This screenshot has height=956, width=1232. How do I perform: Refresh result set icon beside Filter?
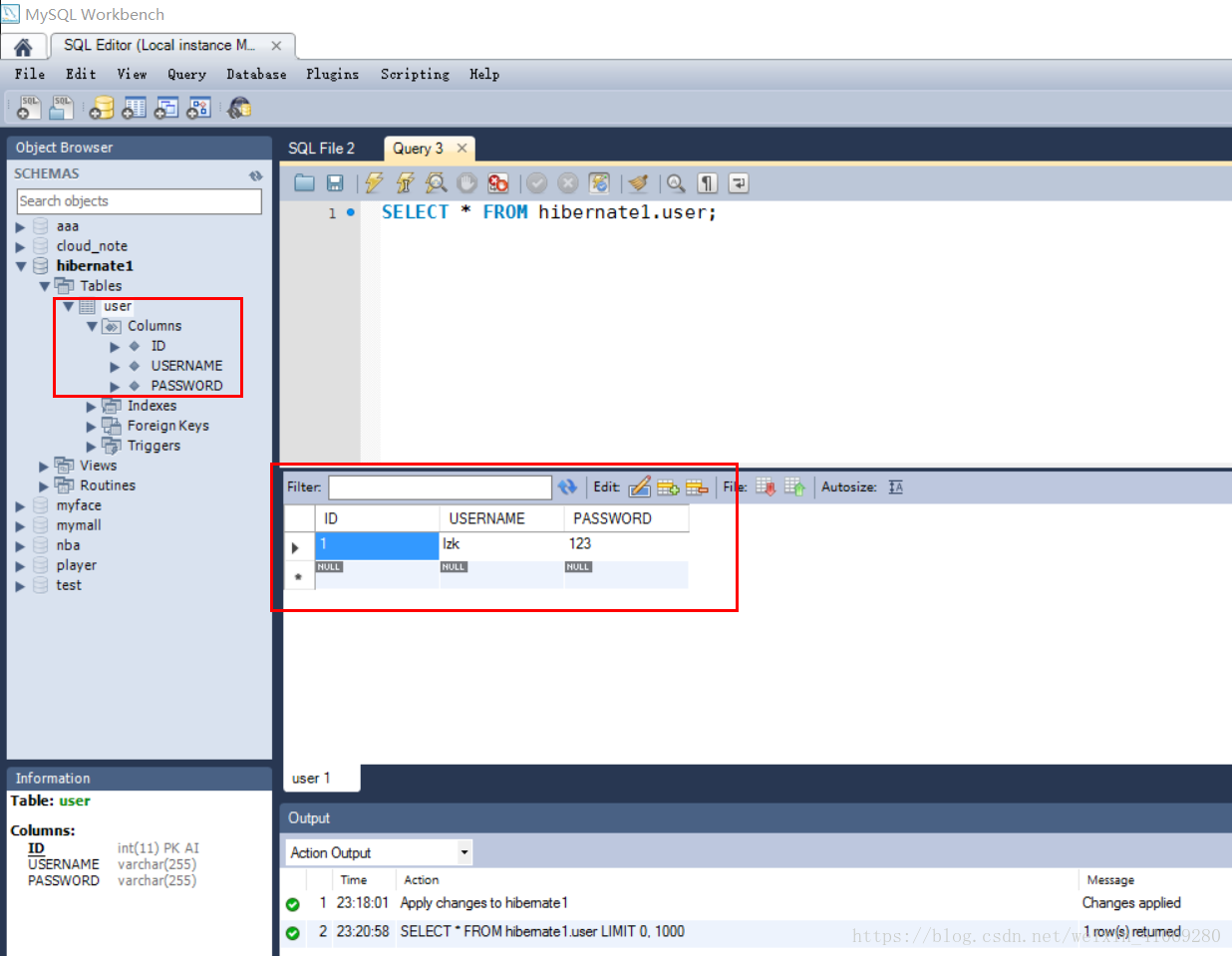[x=567, y=486]
